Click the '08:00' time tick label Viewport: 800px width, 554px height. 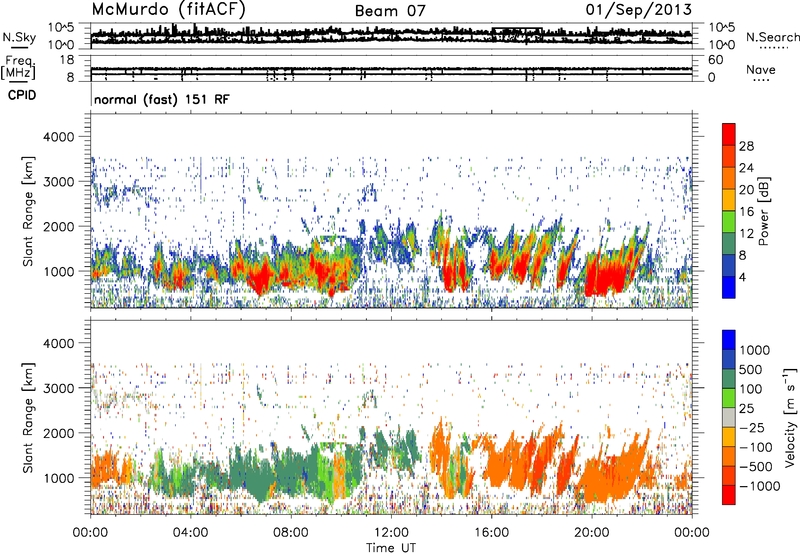[291, 533]
